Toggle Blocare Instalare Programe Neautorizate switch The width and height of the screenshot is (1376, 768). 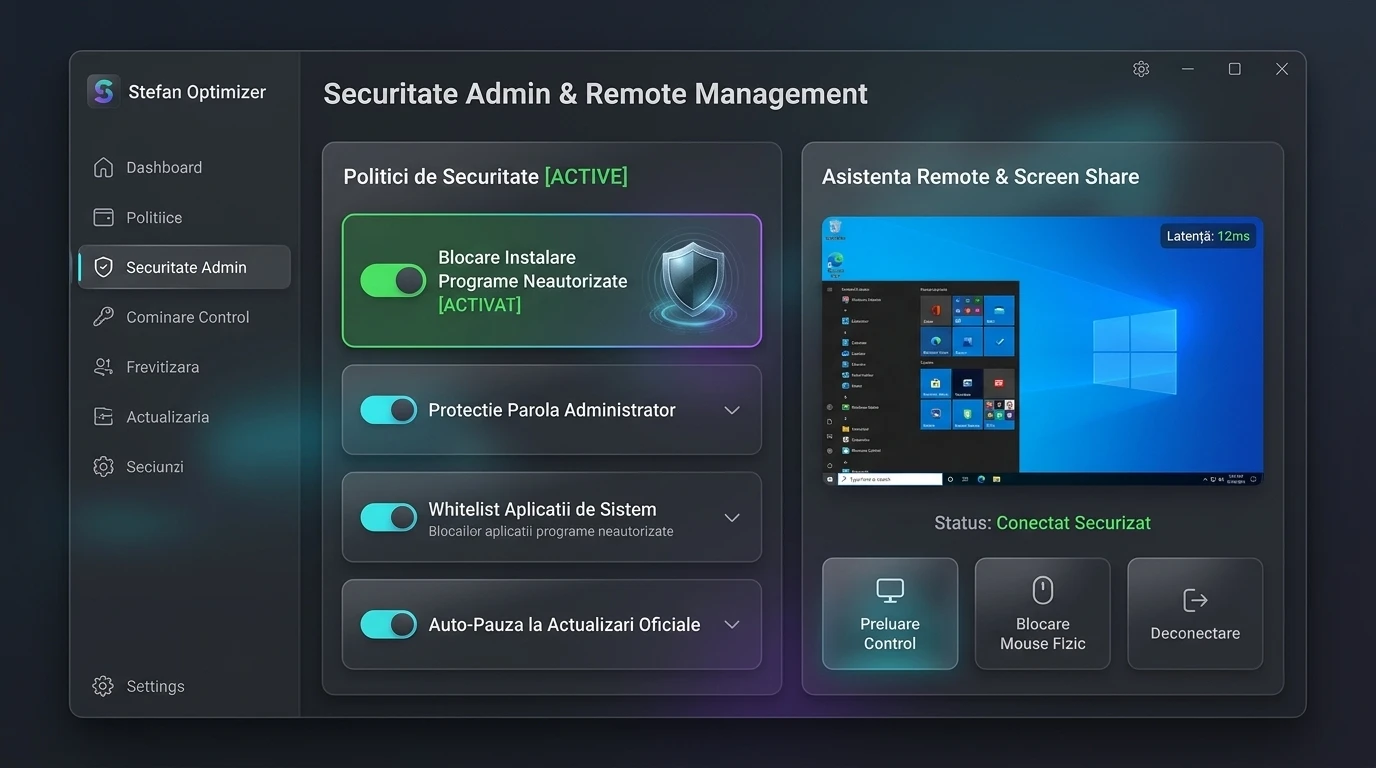pos(393,281)
